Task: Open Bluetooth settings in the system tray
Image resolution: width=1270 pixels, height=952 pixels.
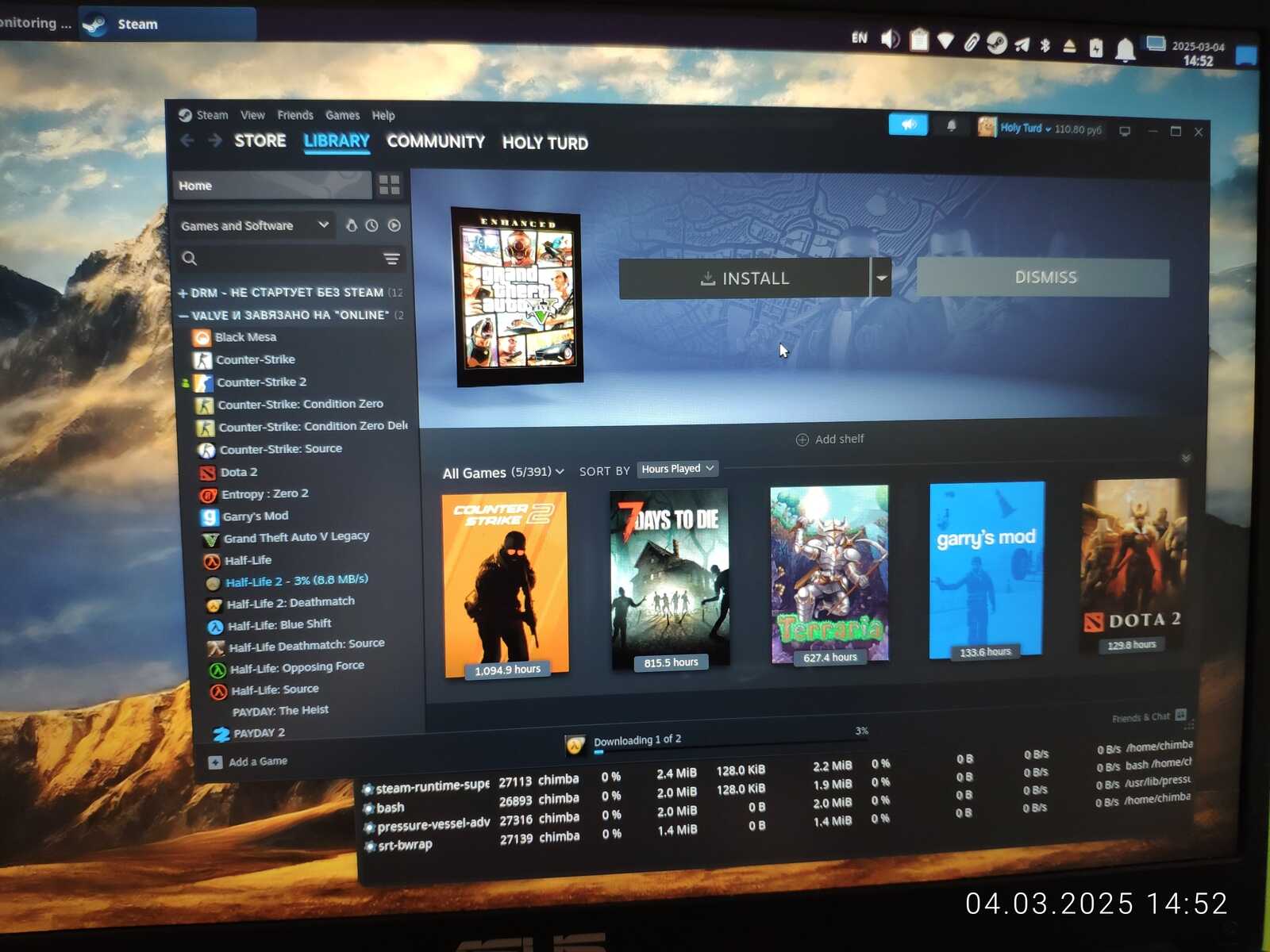Action: coord(1045,45)
